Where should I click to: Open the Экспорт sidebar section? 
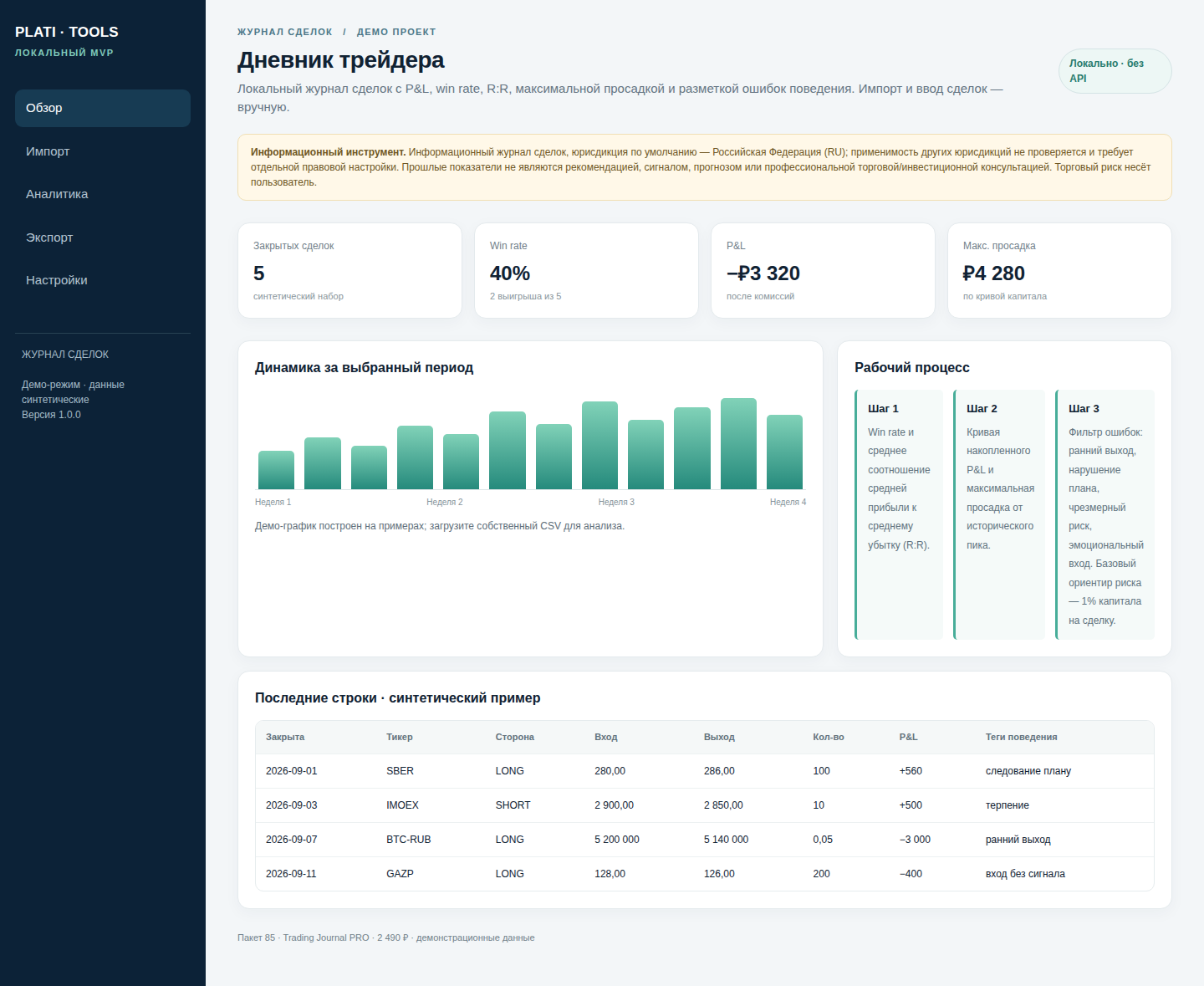(x=103, y=238)
